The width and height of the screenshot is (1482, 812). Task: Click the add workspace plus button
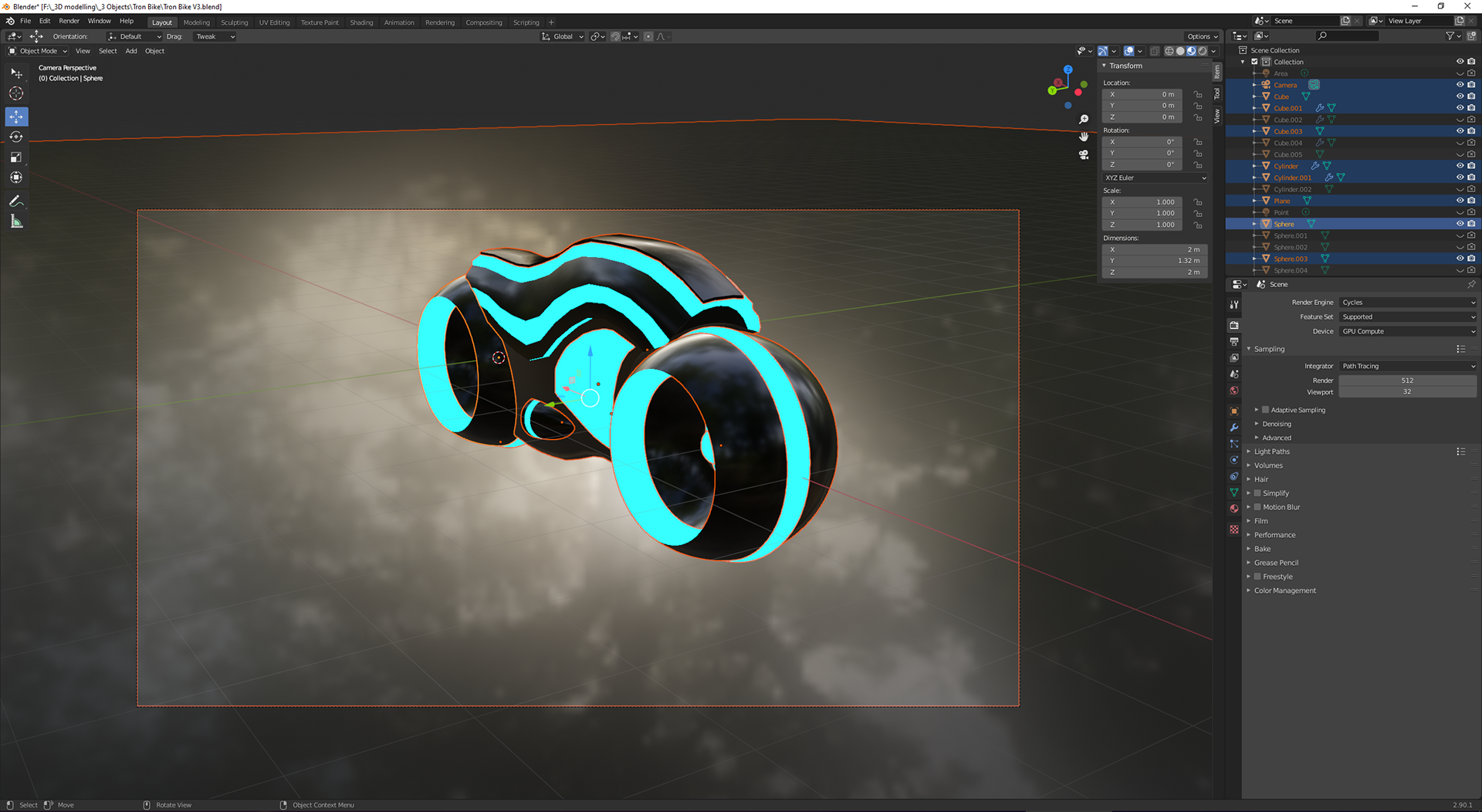551,22
